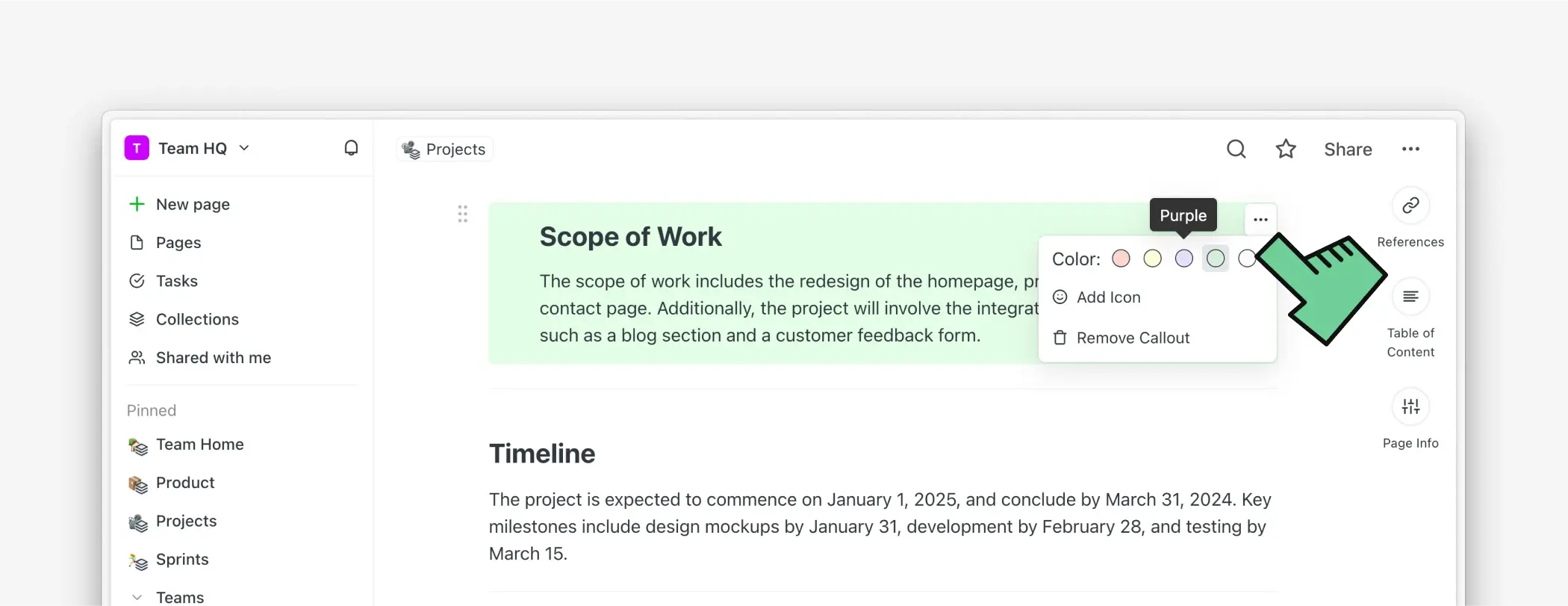Screen dimensions: 1568x606
Task: Open the Projects breadcrumb
Action: coord(445,149)
